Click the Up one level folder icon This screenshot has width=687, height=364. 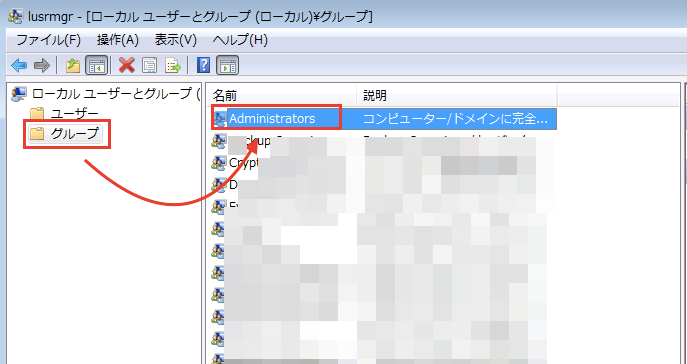(73, 66)
